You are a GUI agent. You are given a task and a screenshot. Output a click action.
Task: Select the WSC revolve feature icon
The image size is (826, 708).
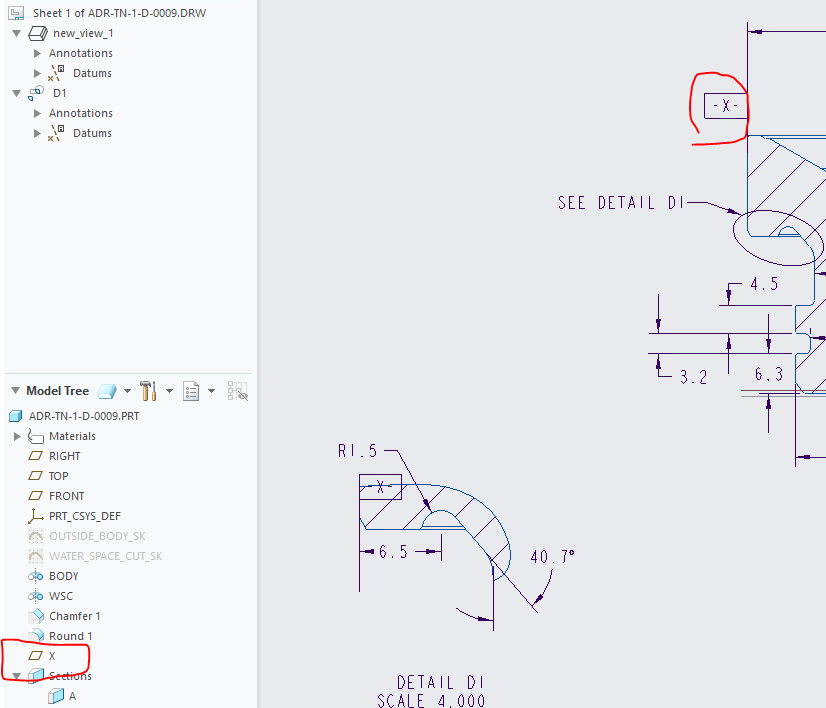click(35, 596)
